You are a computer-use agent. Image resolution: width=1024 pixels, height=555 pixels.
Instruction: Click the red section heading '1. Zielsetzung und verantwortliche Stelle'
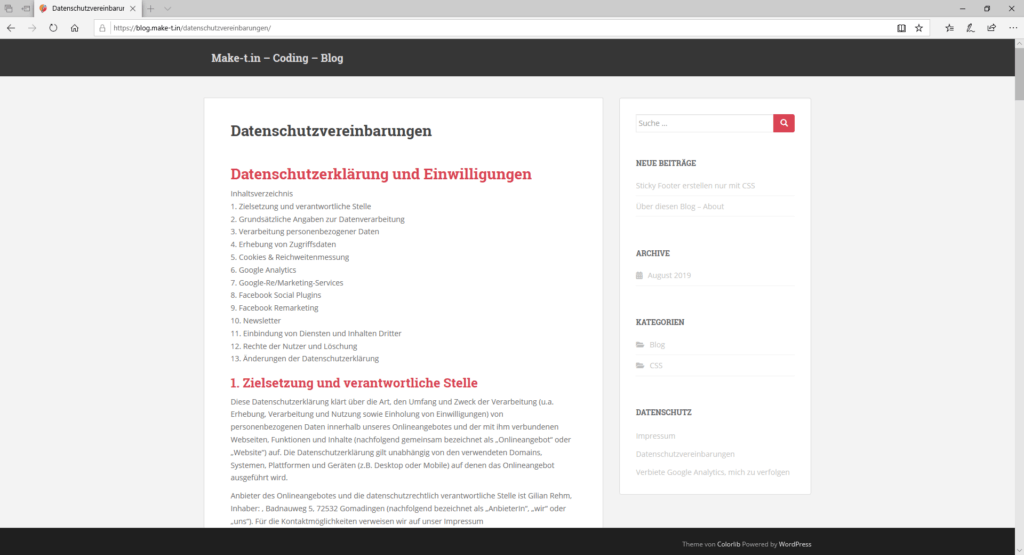coord(354,383)
